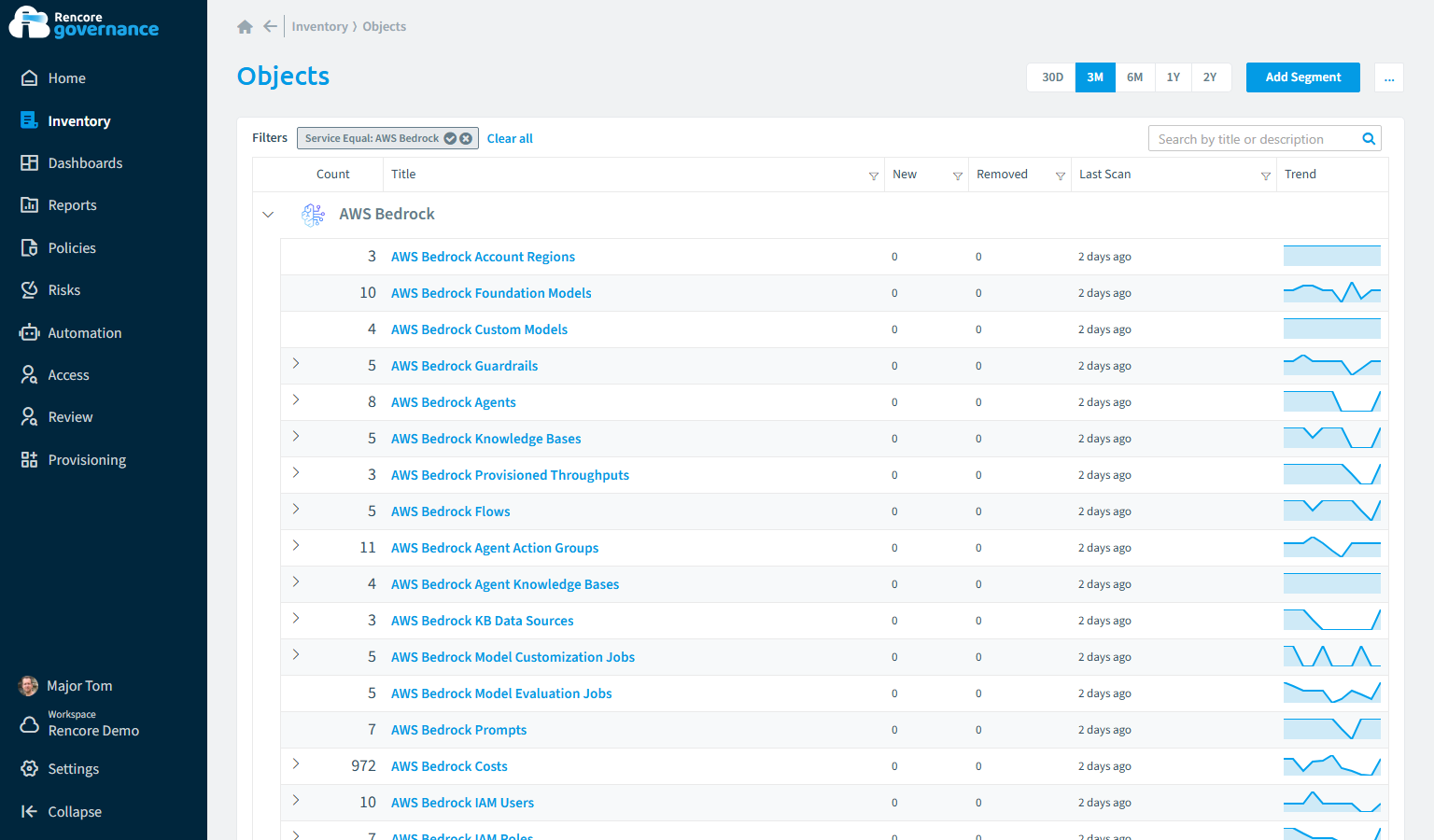Open AWS Bedrock Prompts link
This screenshot has height=840, width=1434.
pyautogui.click(x=458, y=730)
